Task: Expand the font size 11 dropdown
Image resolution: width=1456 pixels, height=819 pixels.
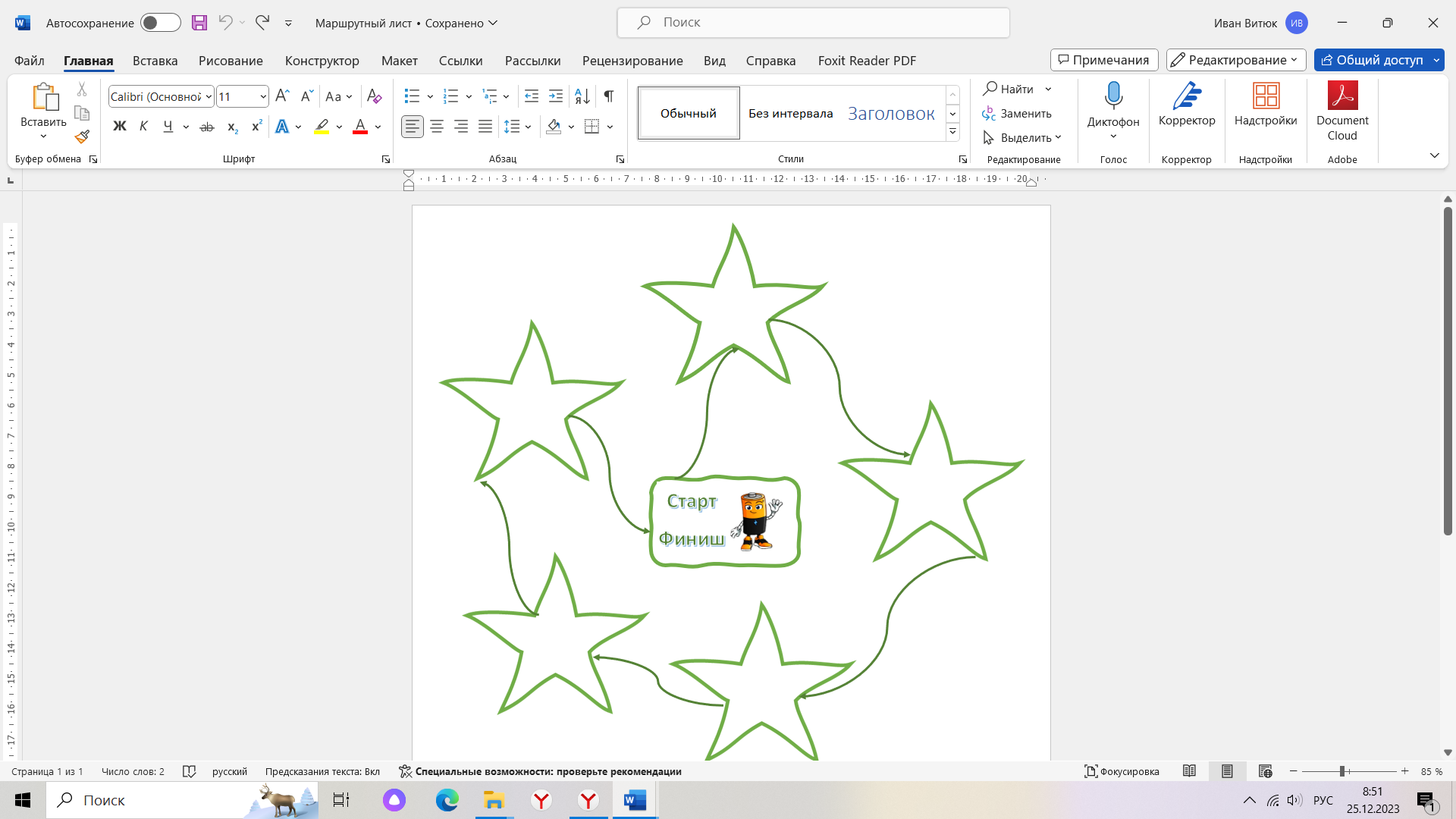Action: [x=262, y=97]
